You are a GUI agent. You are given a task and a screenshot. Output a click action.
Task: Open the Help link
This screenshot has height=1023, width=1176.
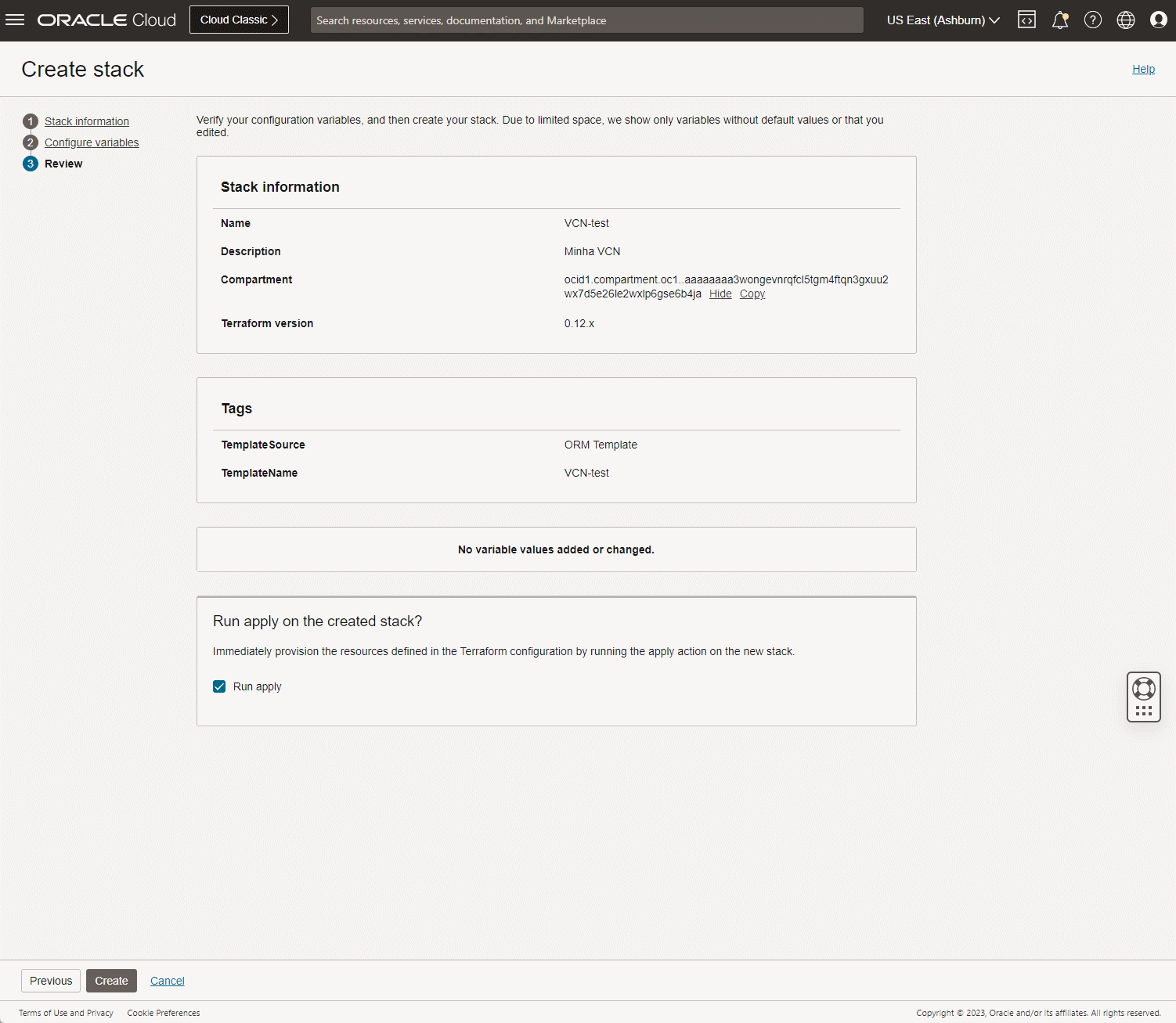(x=1143, y=69)
